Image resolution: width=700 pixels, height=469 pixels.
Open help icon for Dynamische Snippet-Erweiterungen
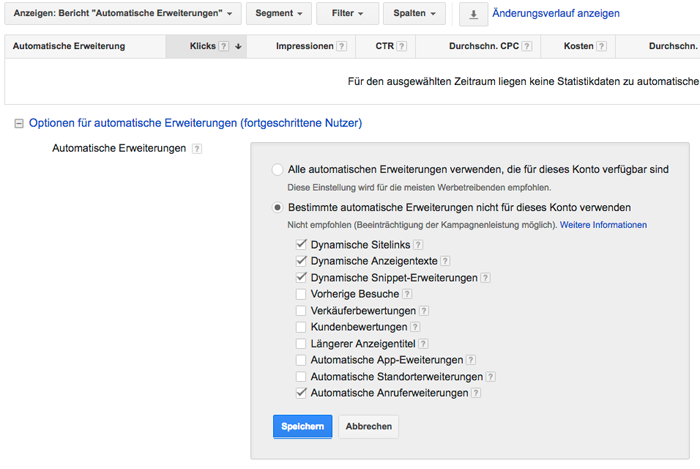485,278
